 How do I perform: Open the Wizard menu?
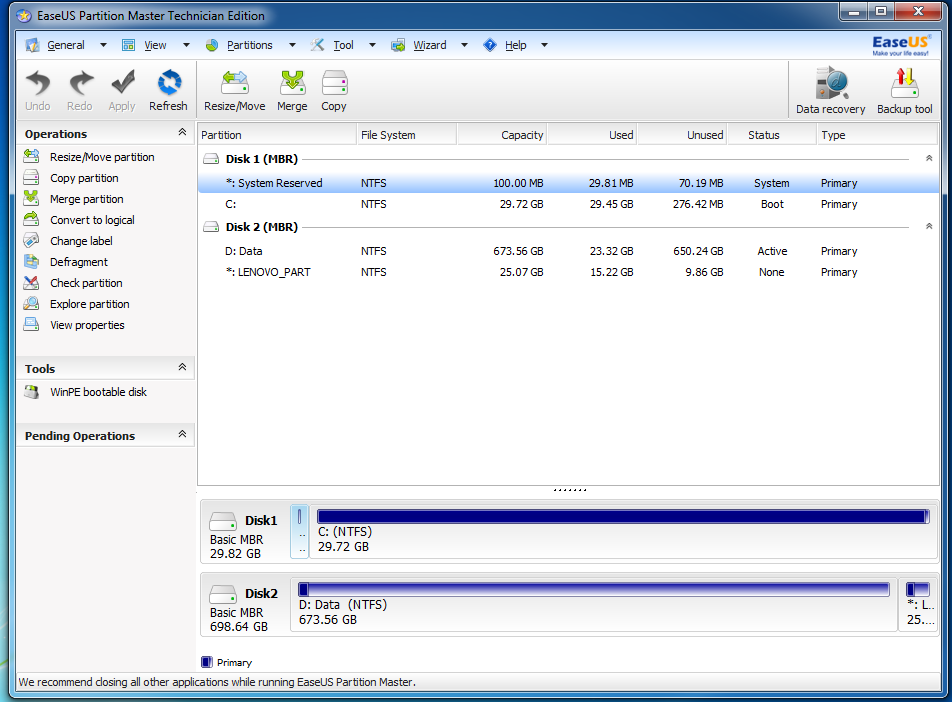point(429,45)
